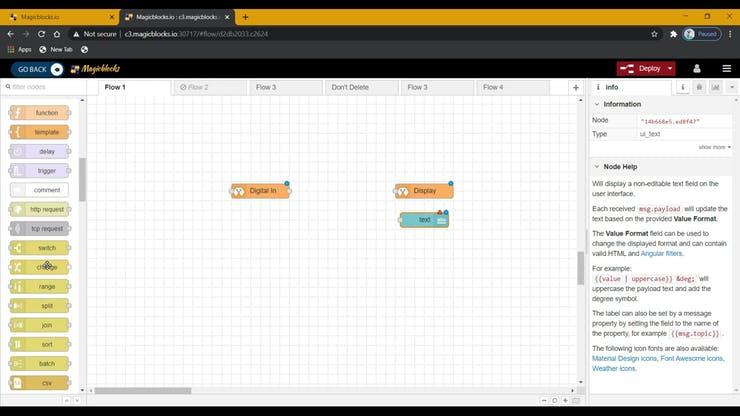The image size is (740, 416).
Task: Collapse the Information section
Action: click(598, 104)
